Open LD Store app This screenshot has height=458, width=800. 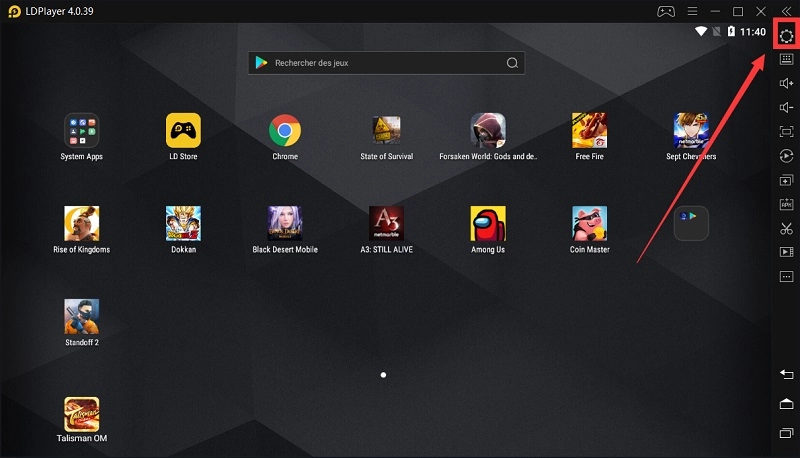point(183,130)
